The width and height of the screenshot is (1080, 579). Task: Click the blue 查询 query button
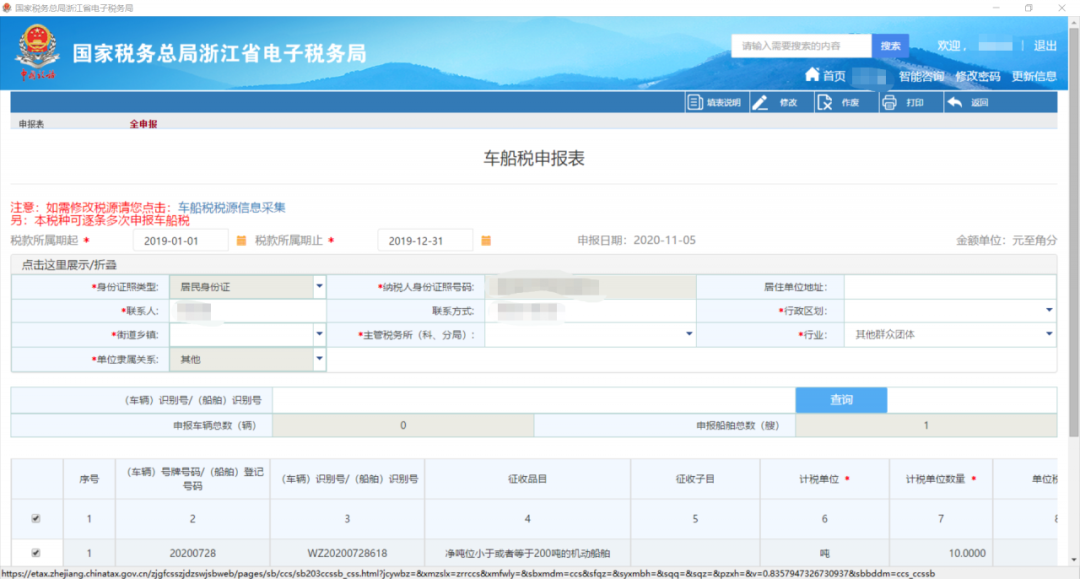[x=841, y=400]
